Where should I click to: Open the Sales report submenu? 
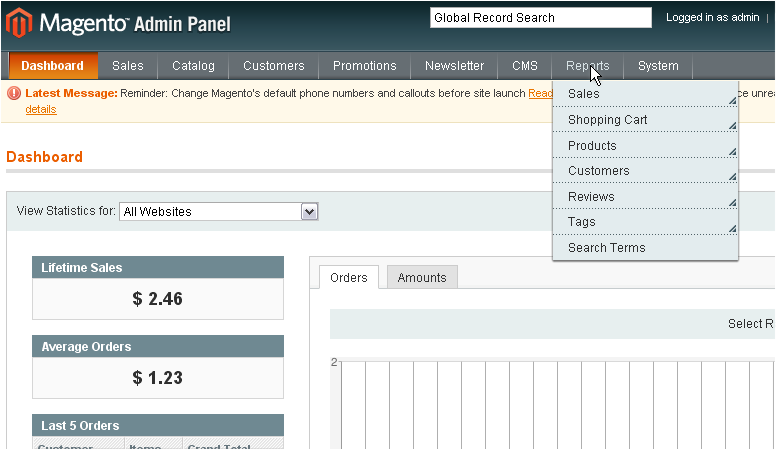point(584,94)
